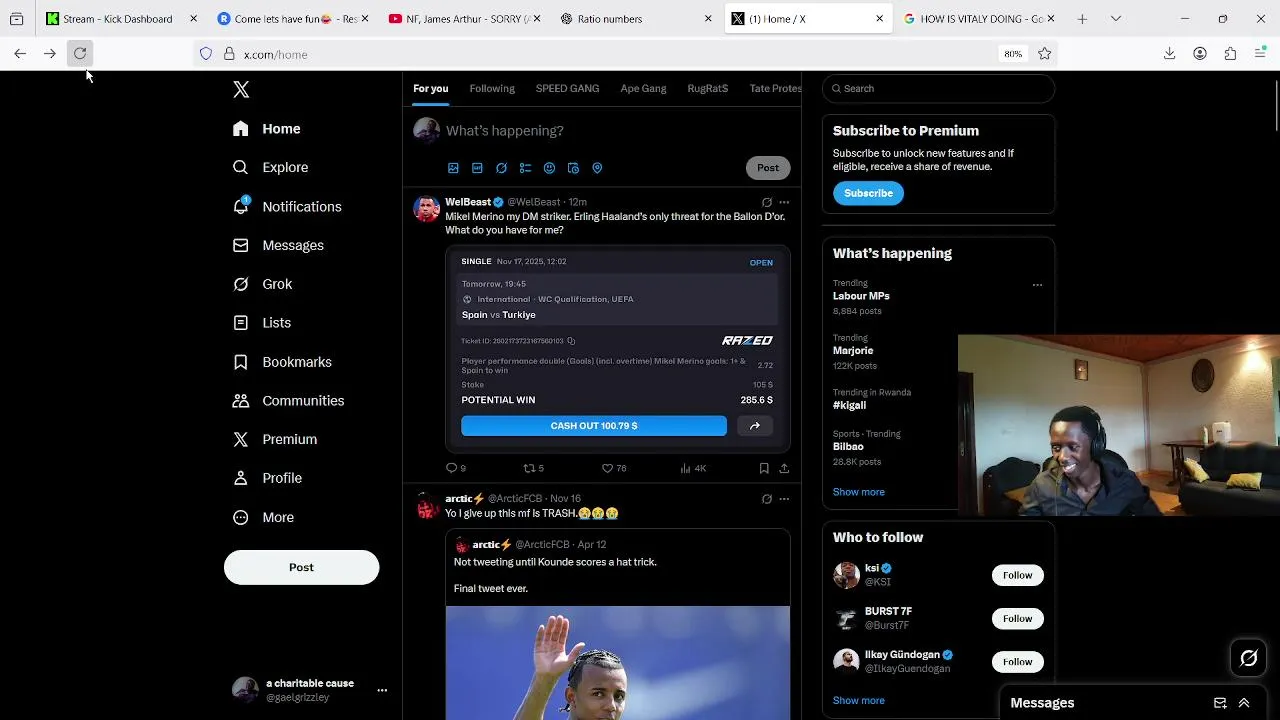
Task: Bookmark this page with the star icon
Action: (1044, 54)
